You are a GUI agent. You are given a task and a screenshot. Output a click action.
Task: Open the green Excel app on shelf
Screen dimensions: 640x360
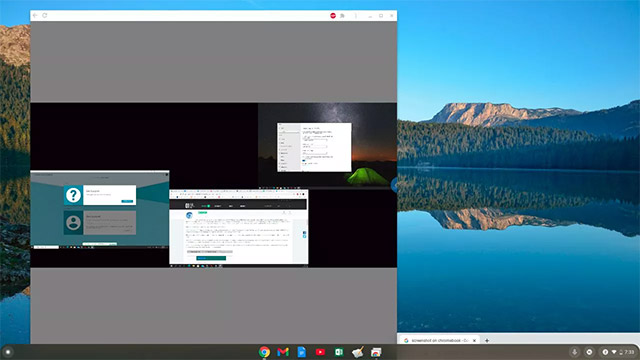click(339, 352)
